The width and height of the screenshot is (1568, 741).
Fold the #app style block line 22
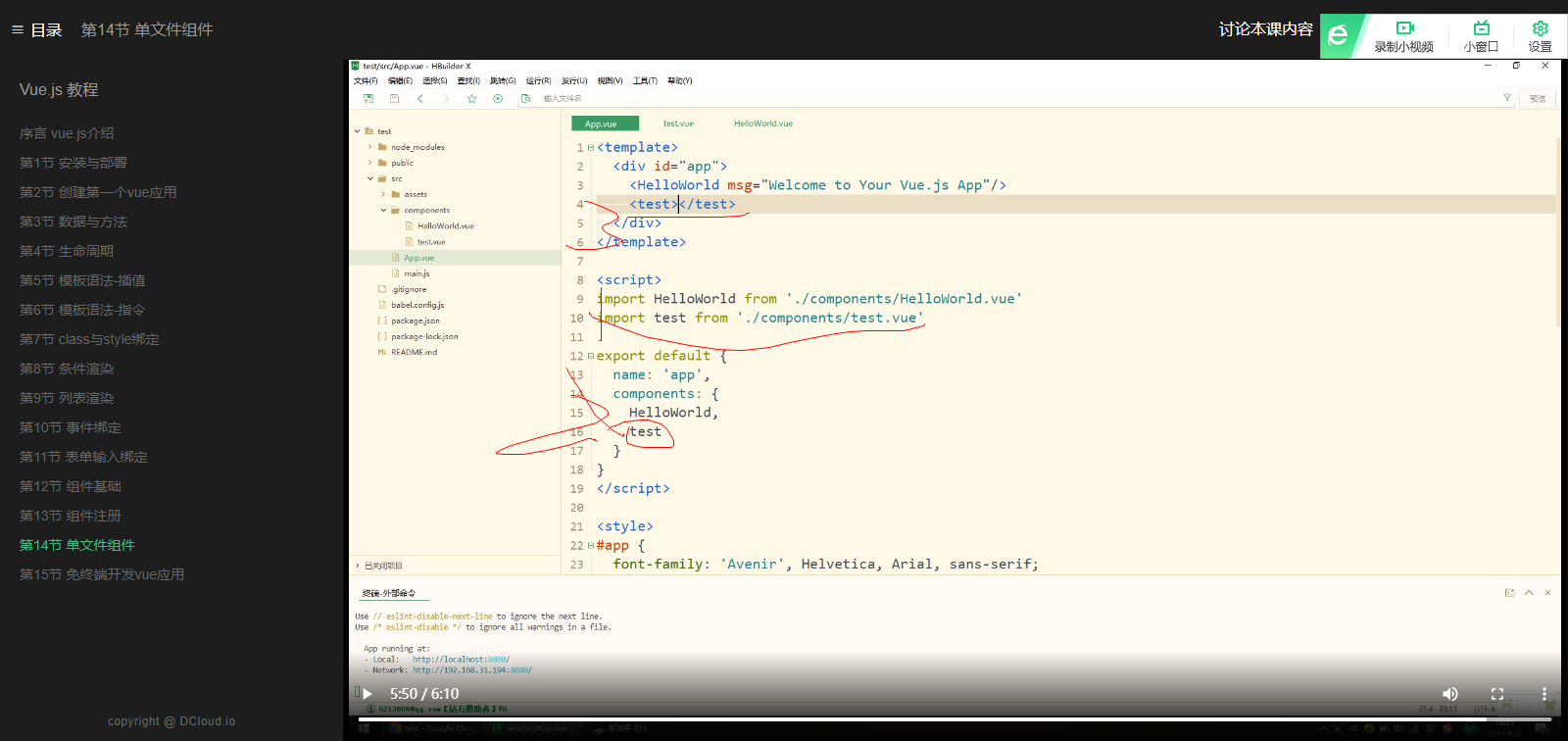[590, 546]
